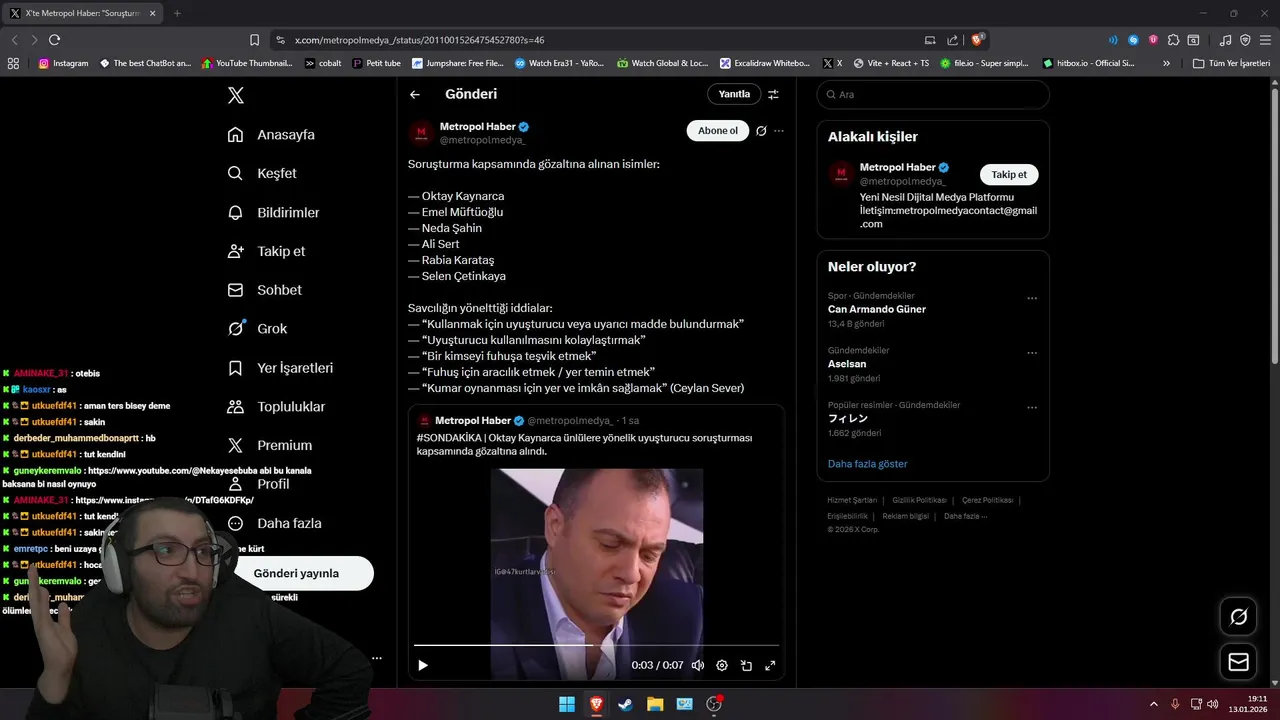Click the bookmark icon beside address bar
Image resolution: width=1280 pixels, height=720 pixels.
click(x=254, y=40)
